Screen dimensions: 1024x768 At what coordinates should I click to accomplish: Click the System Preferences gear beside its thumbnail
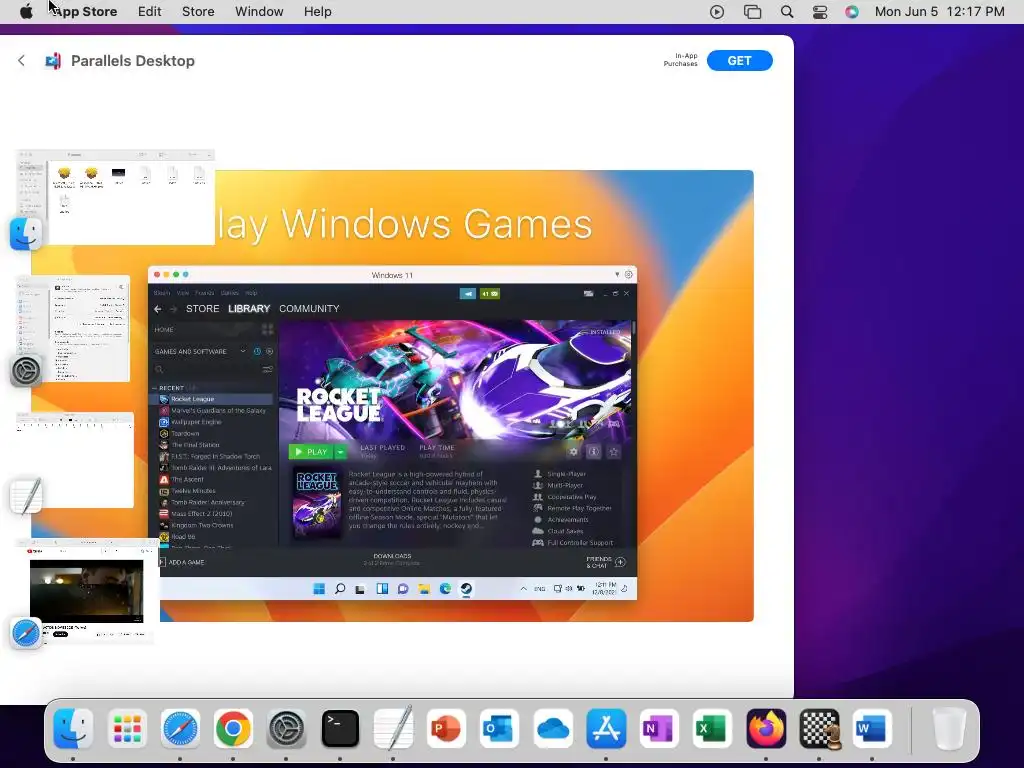click(26, 370)
